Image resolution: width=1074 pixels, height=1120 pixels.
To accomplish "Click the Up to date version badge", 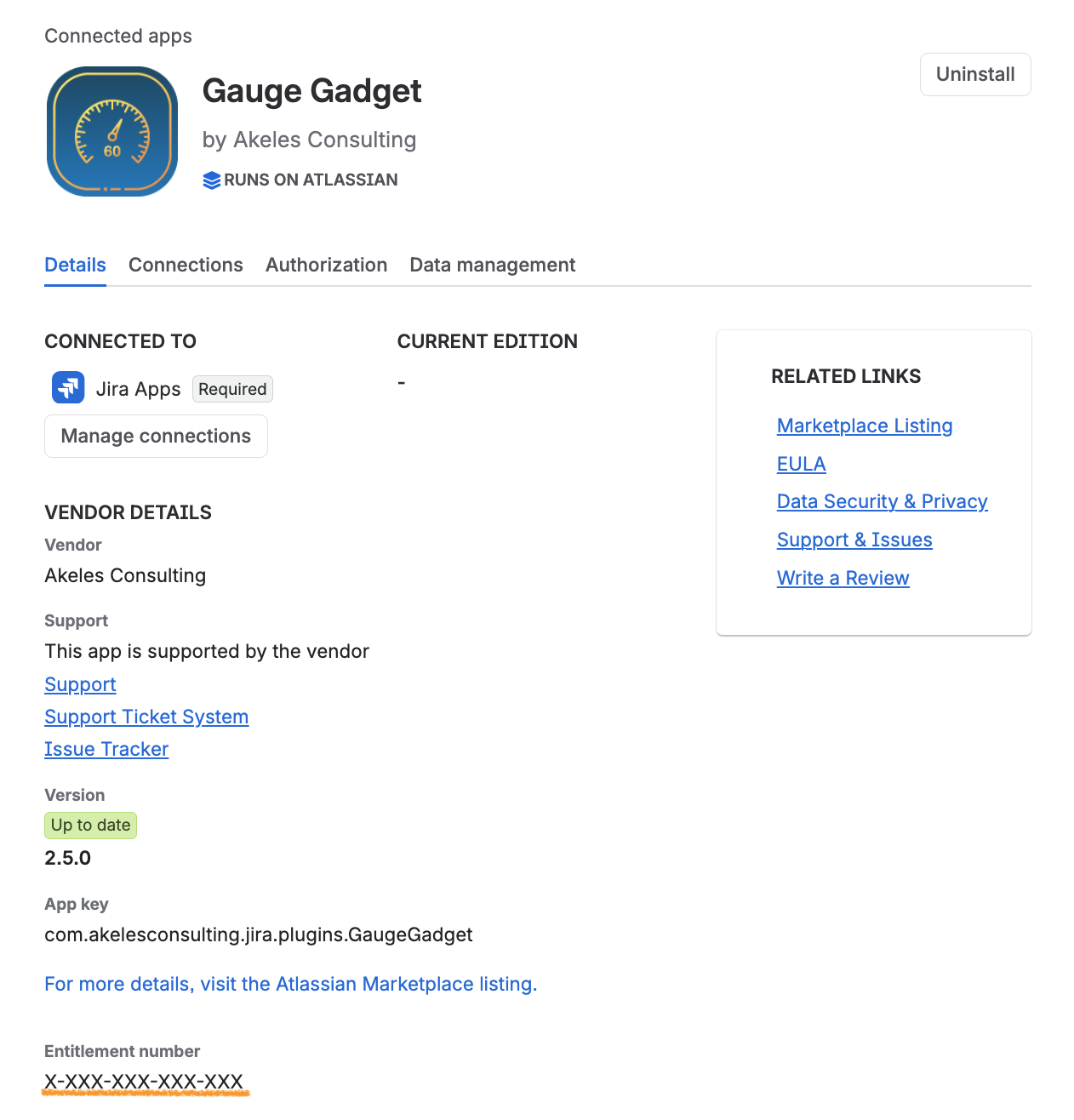I will pos(90,826).
